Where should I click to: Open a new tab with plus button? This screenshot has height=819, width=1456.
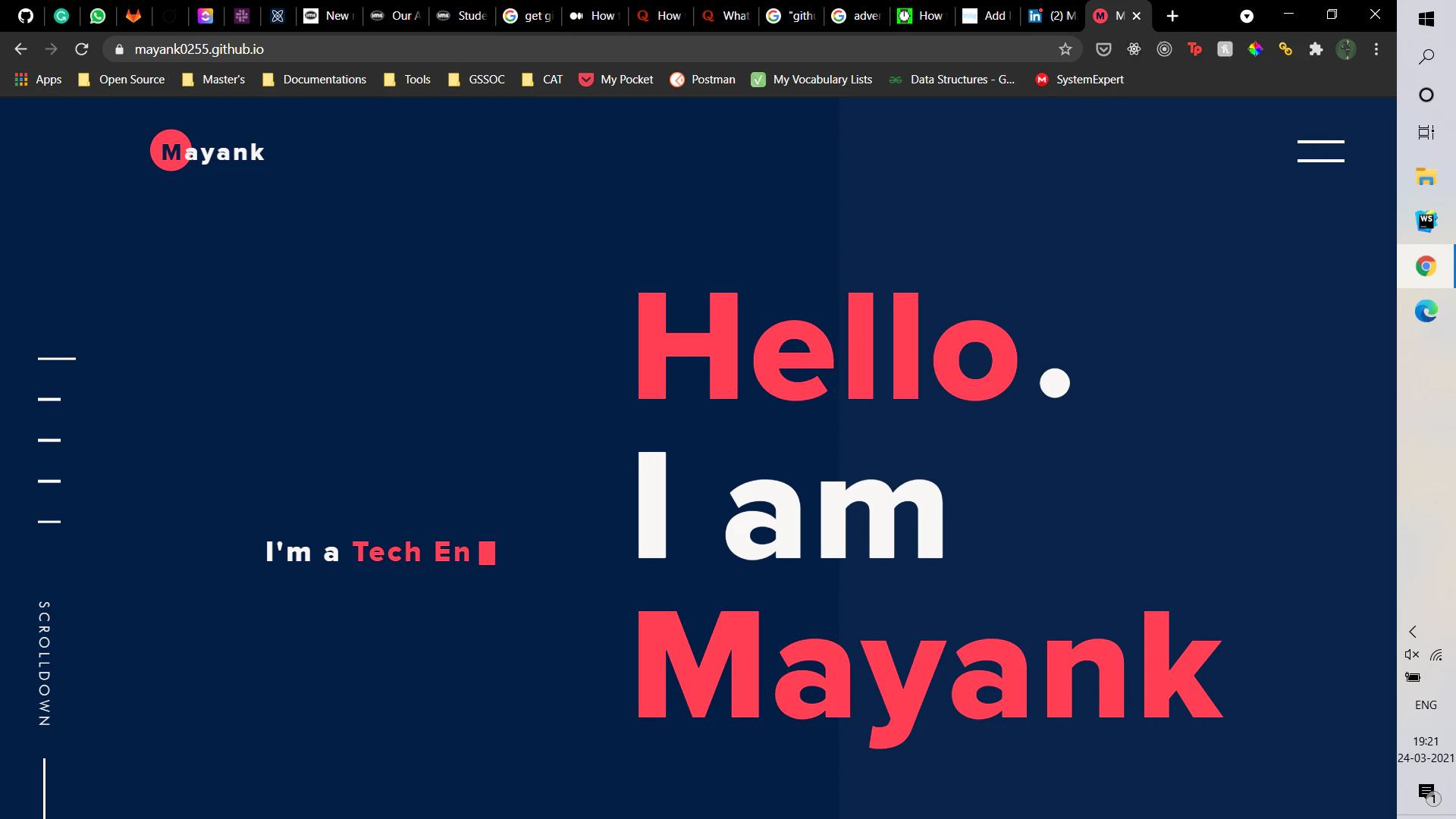[x=1172, y=16]
